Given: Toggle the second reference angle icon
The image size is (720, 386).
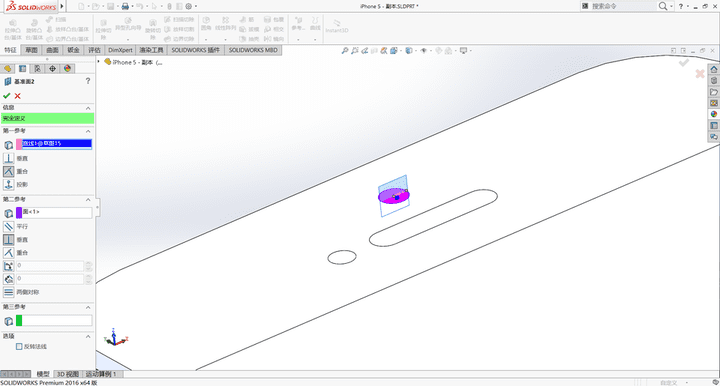Looking at the screenshot, I should click(8, 266).
